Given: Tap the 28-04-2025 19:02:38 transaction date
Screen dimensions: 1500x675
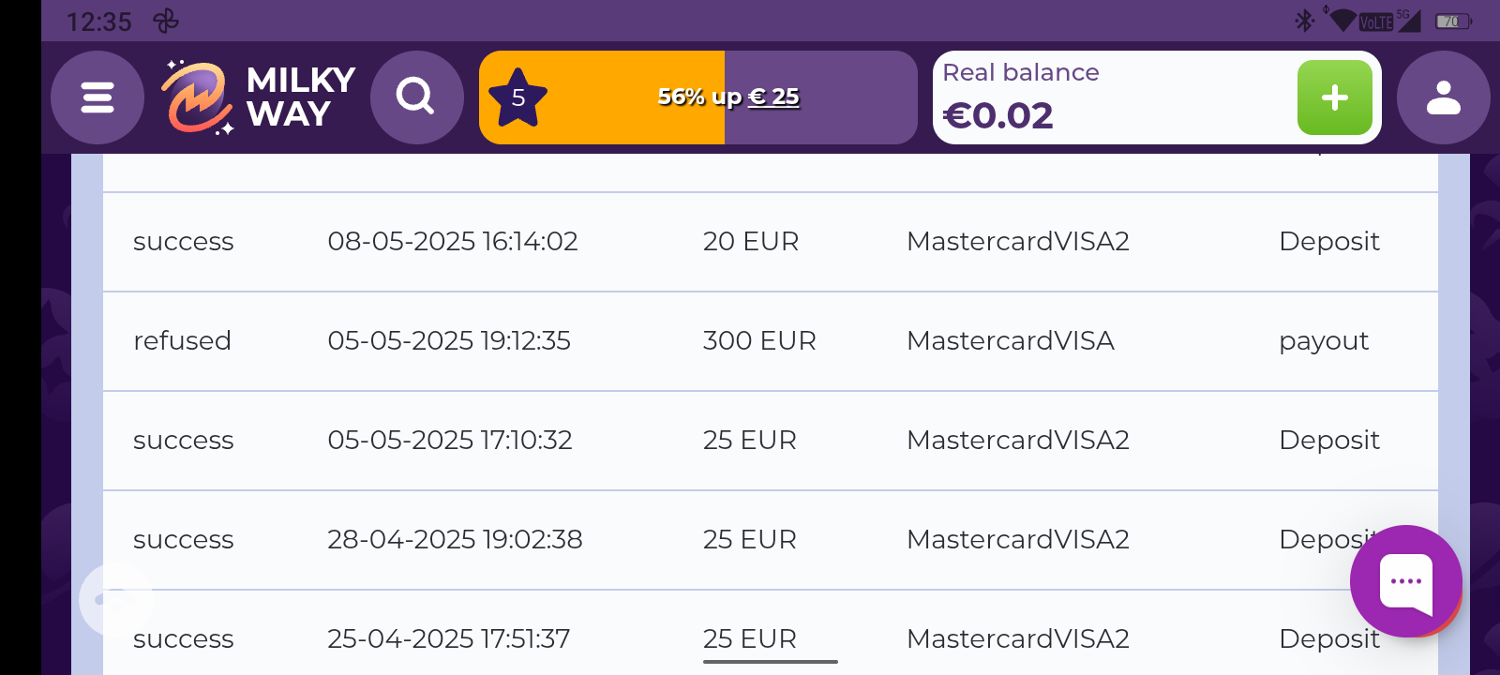Looking at the screenshot, I should (454, 540).
